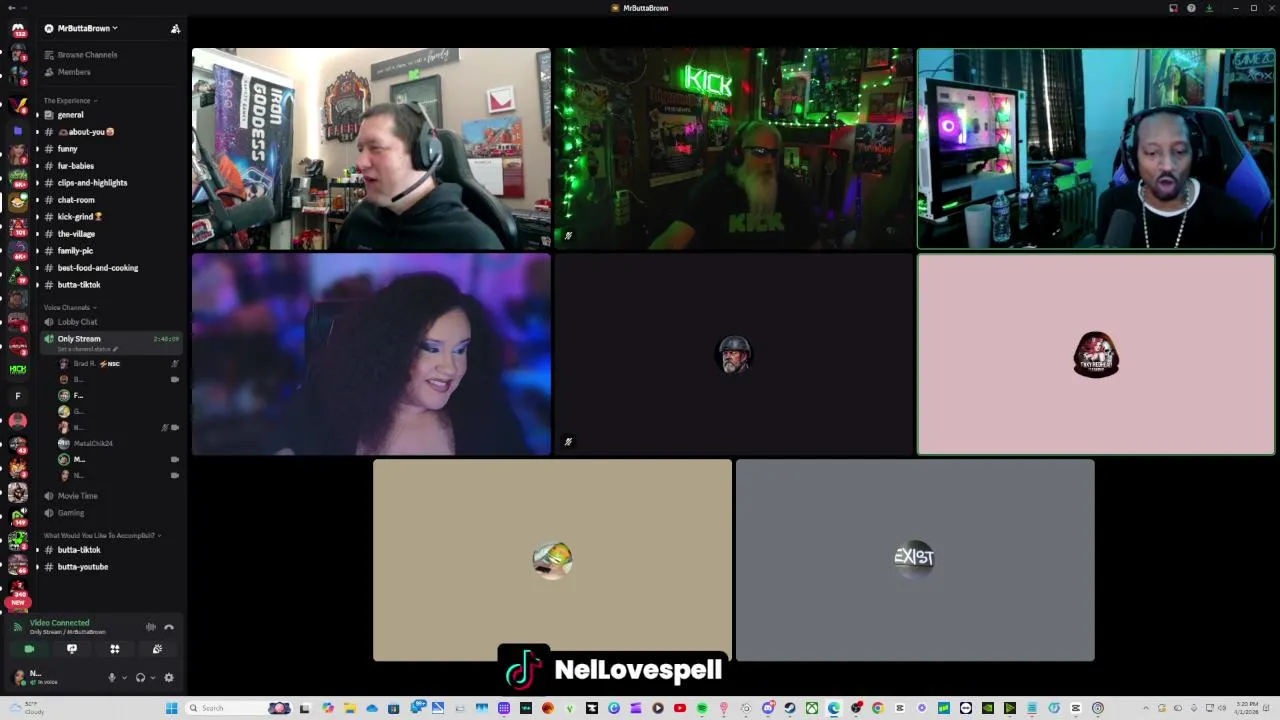Screen dimensions: 1280x720
Task: Focus the green KICK neon webcam tile
Action: pyautogui.click(x=734, y=148)
